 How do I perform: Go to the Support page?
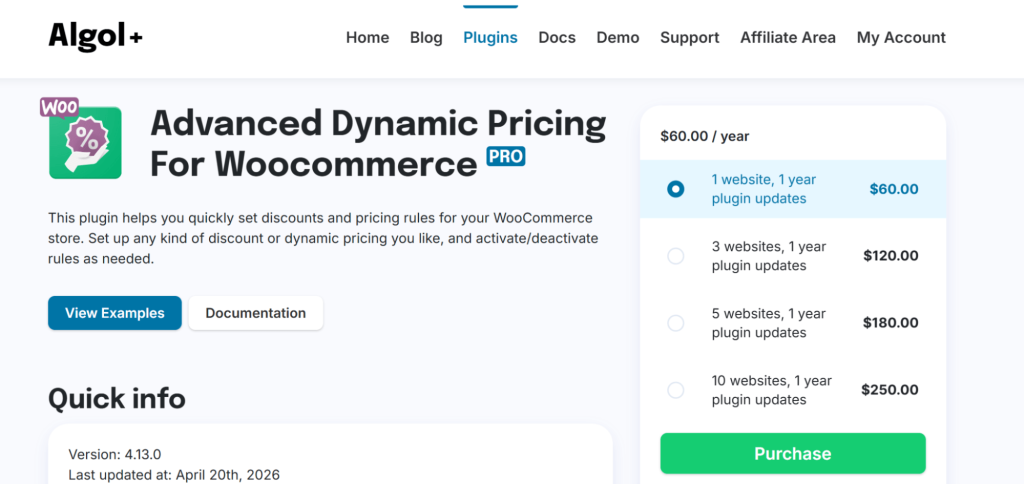(x=690, y=38)
